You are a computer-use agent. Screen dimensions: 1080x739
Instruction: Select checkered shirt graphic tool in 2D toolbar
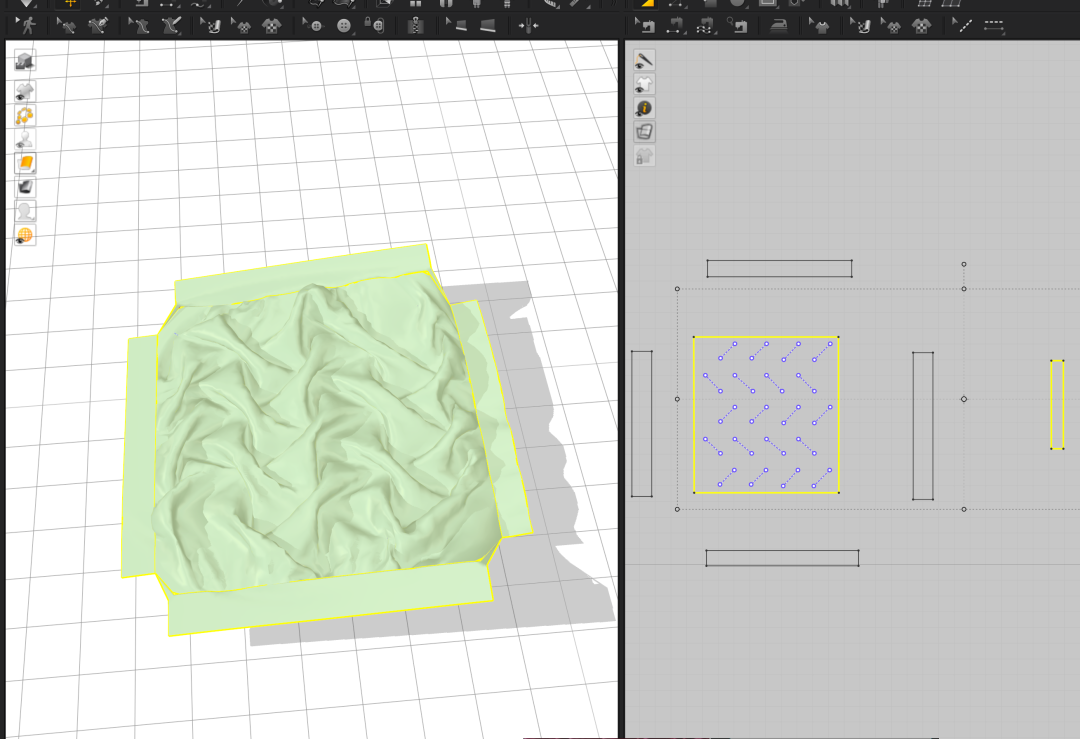[922, 26]
